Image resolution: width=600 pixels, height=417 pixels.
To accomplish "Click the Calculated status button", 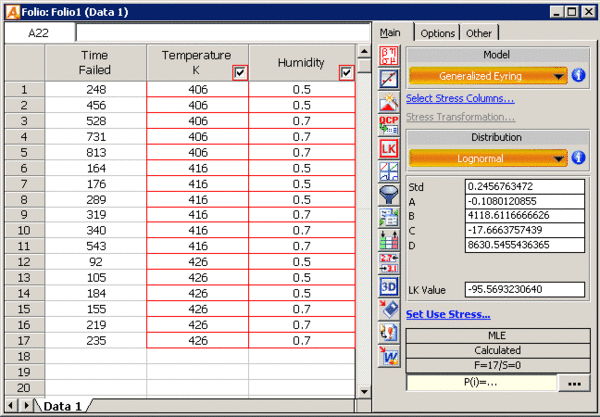I will click(x=498, y=350).
